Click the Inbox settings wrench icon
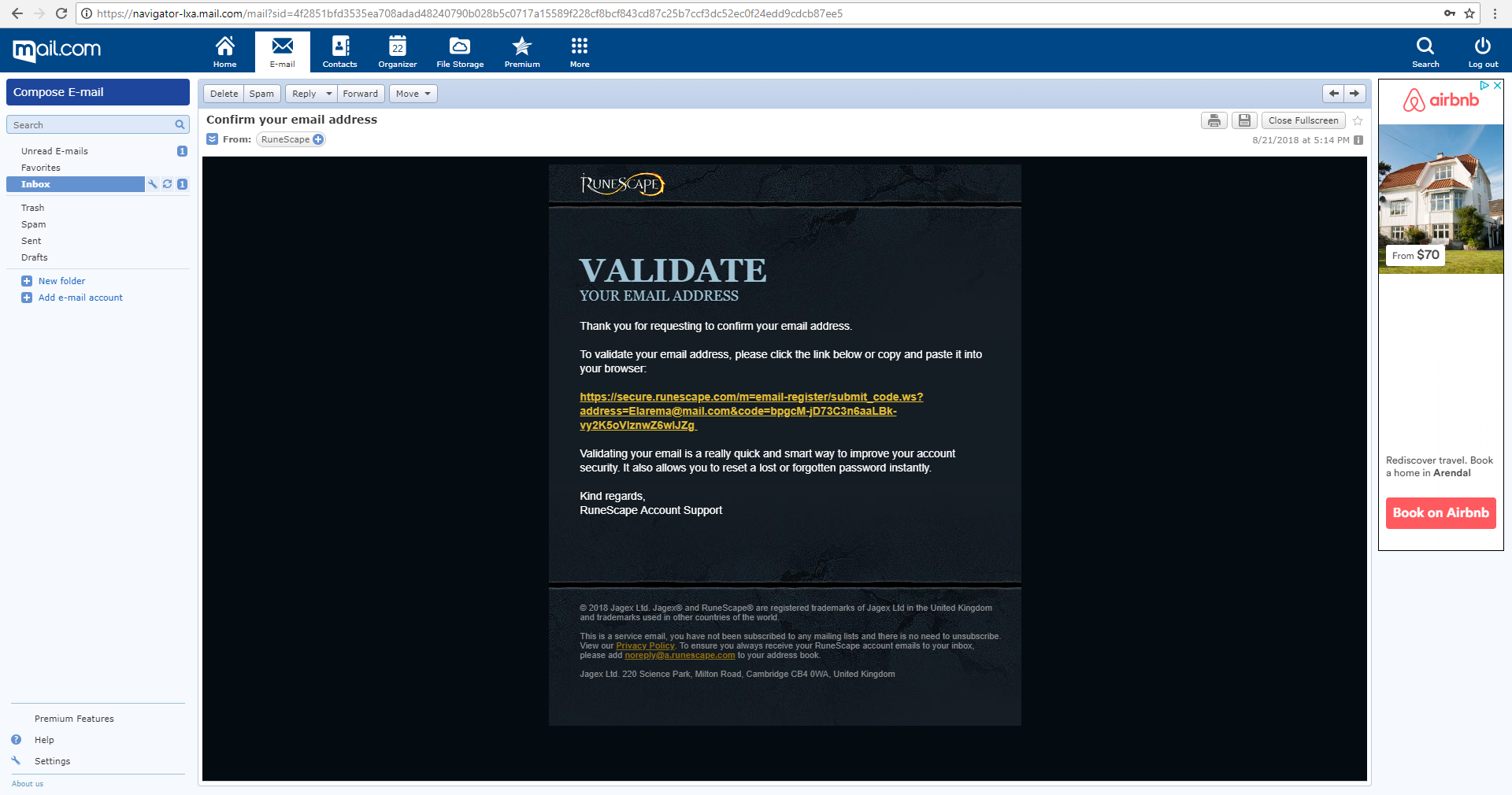Image resolution: width=1512 pixels, height=795 pixels. click(x=152, y=184)
